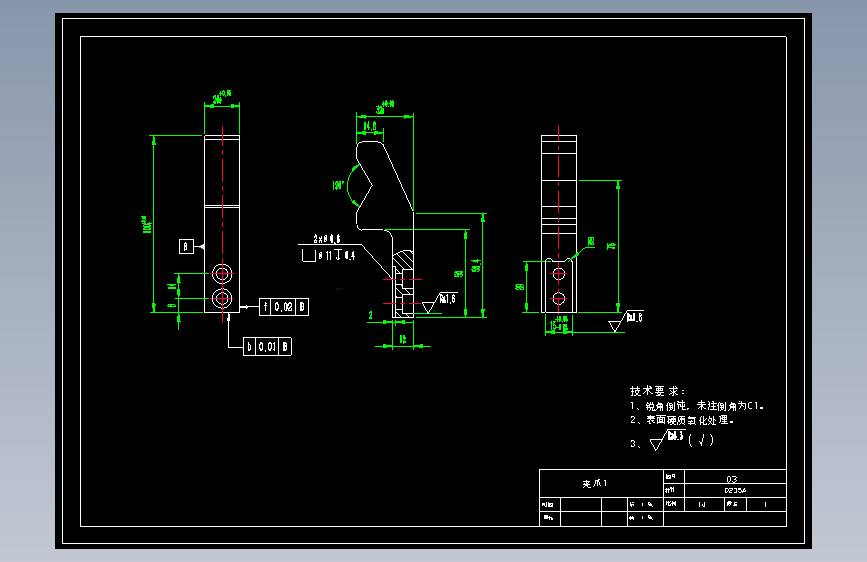This screenshot has height=562, width=867.
Task: Select the '28' dimension on the right view
Action: 519,287
